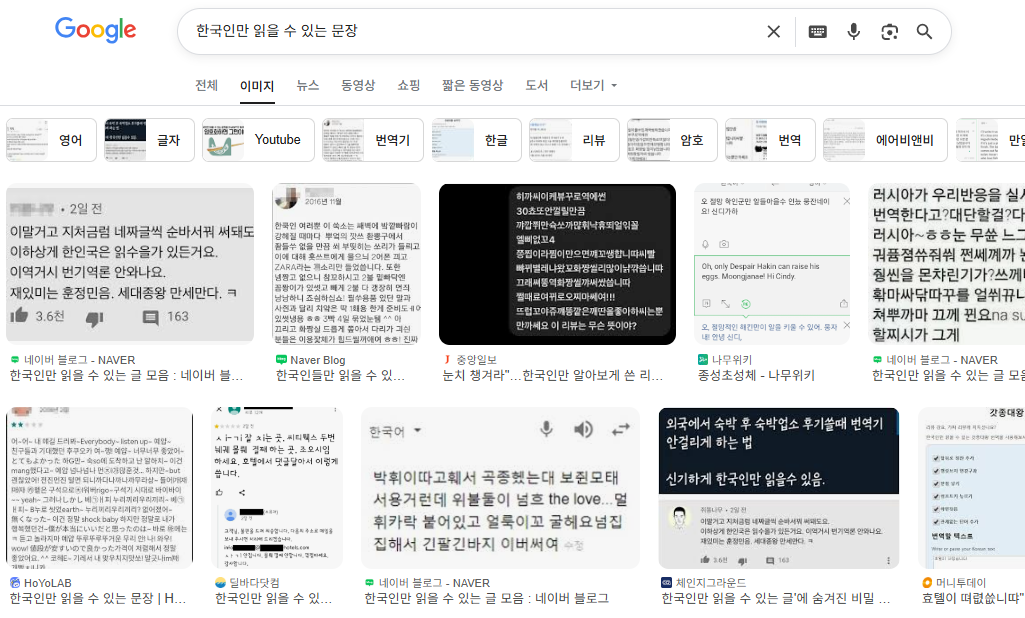Open the 나무위키 translator screenshot image
1025x618 pixels.
(772, 264)
